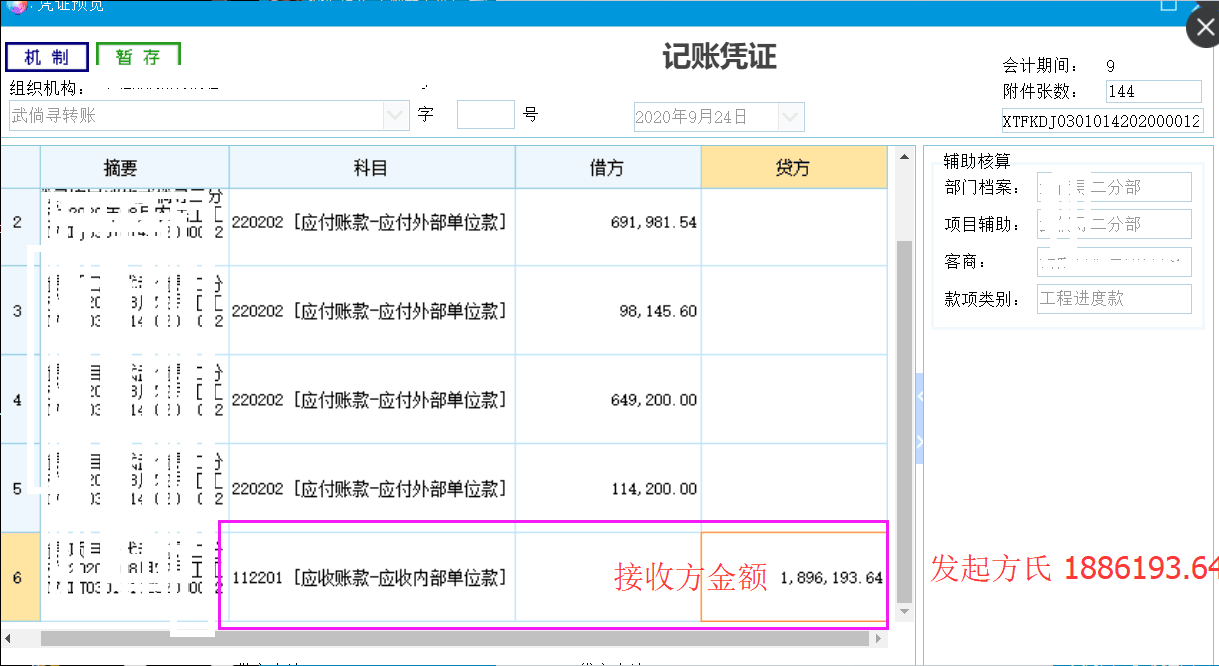Click the 附件张数 field showing 144
This screenshot has width=1219, height=666.
(1153, 92)
